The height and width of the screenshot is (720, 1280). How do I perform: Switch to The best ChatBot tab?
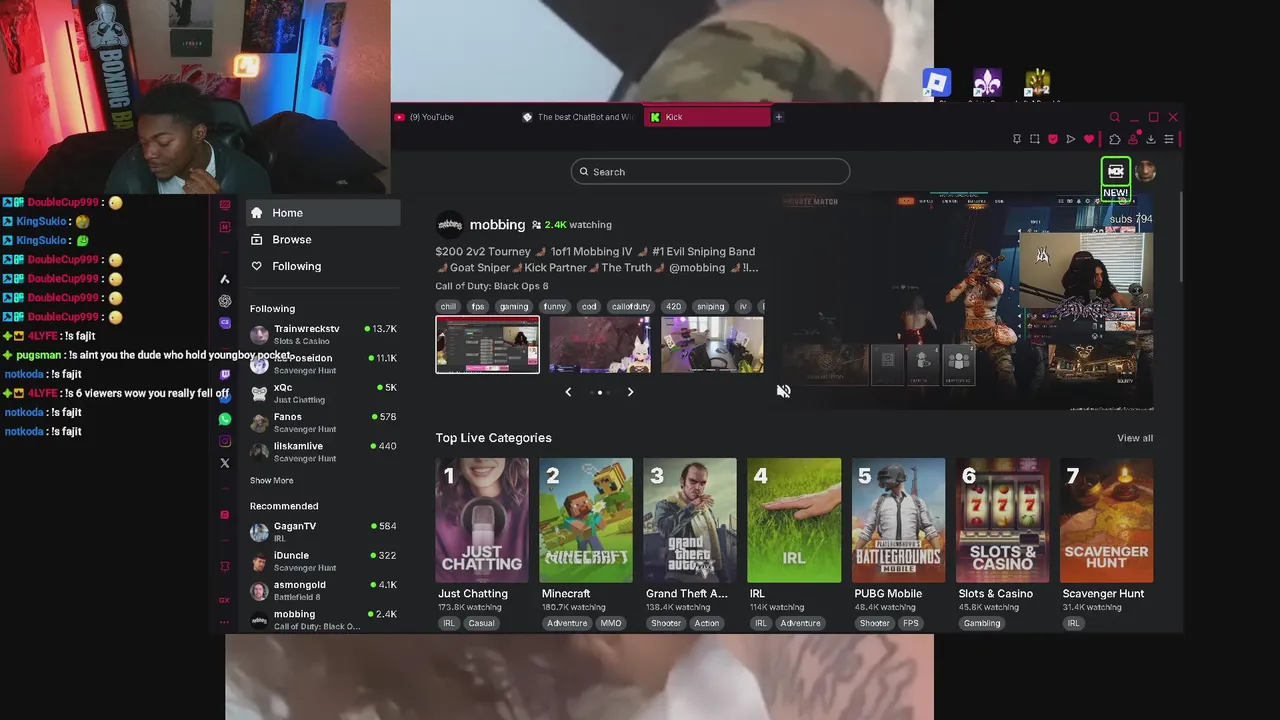click(578, 117)
